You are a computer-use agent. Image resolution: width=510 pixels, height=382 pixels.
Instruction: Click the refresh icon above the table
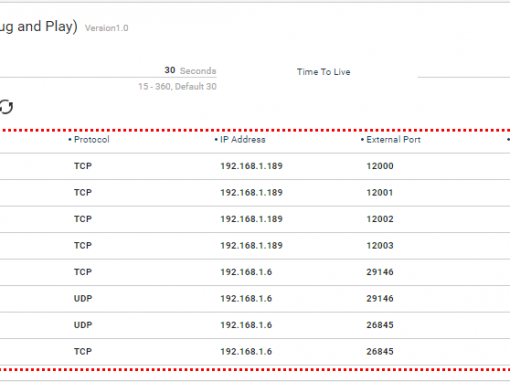pos(6,107)
